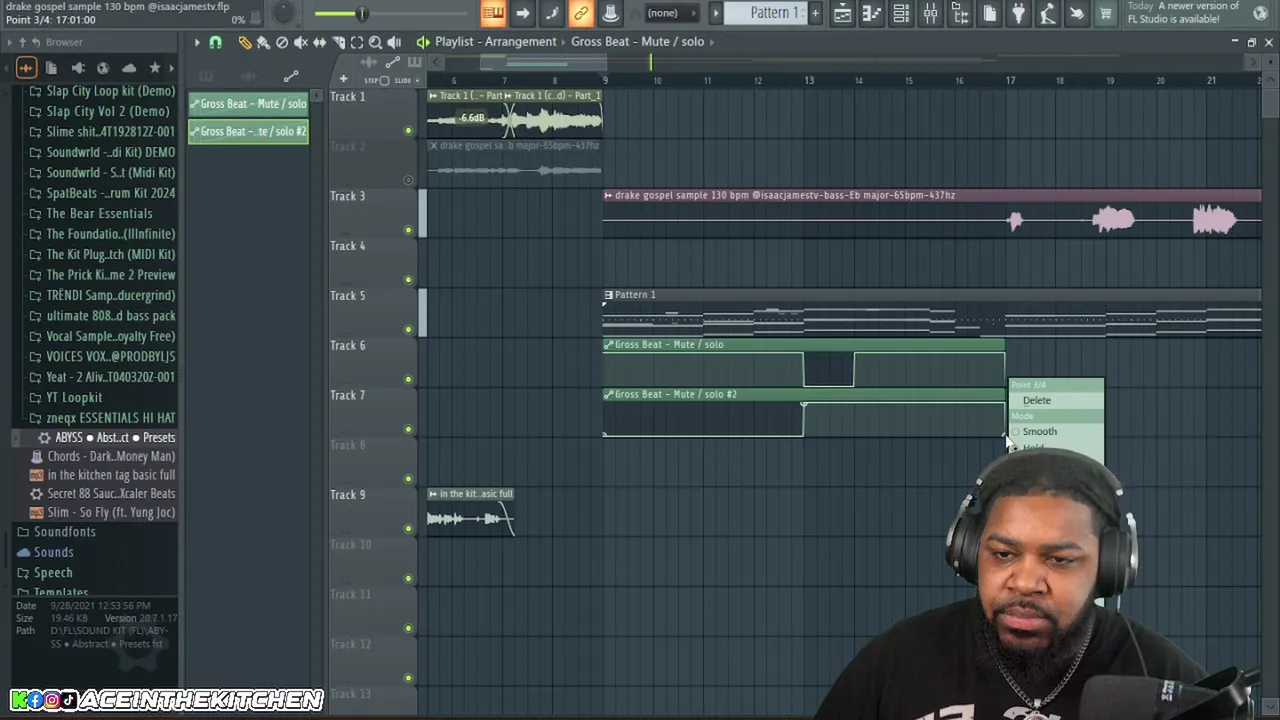This screenshot has height=720, width=1280.
Task: Switch browser to the files tab icon
Action: tap(51, 68)
